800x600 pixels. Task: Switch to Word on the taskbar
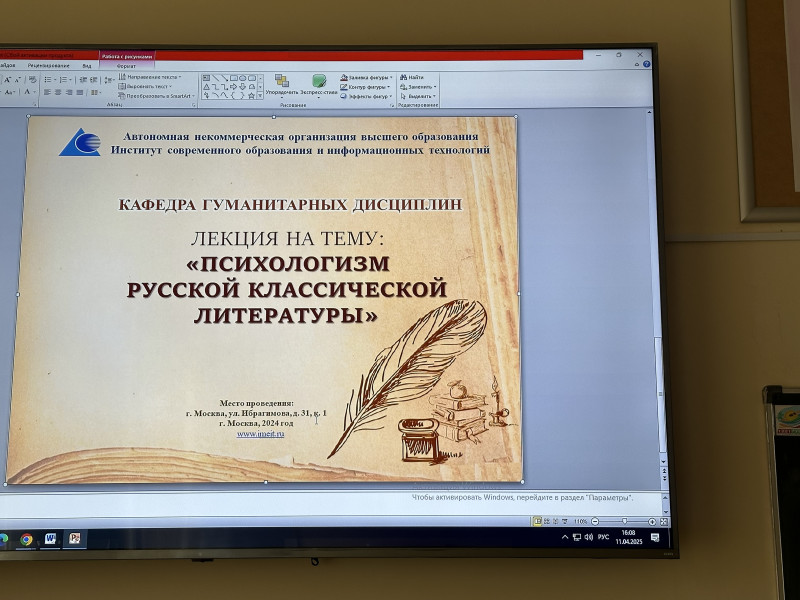pos(51,539)
